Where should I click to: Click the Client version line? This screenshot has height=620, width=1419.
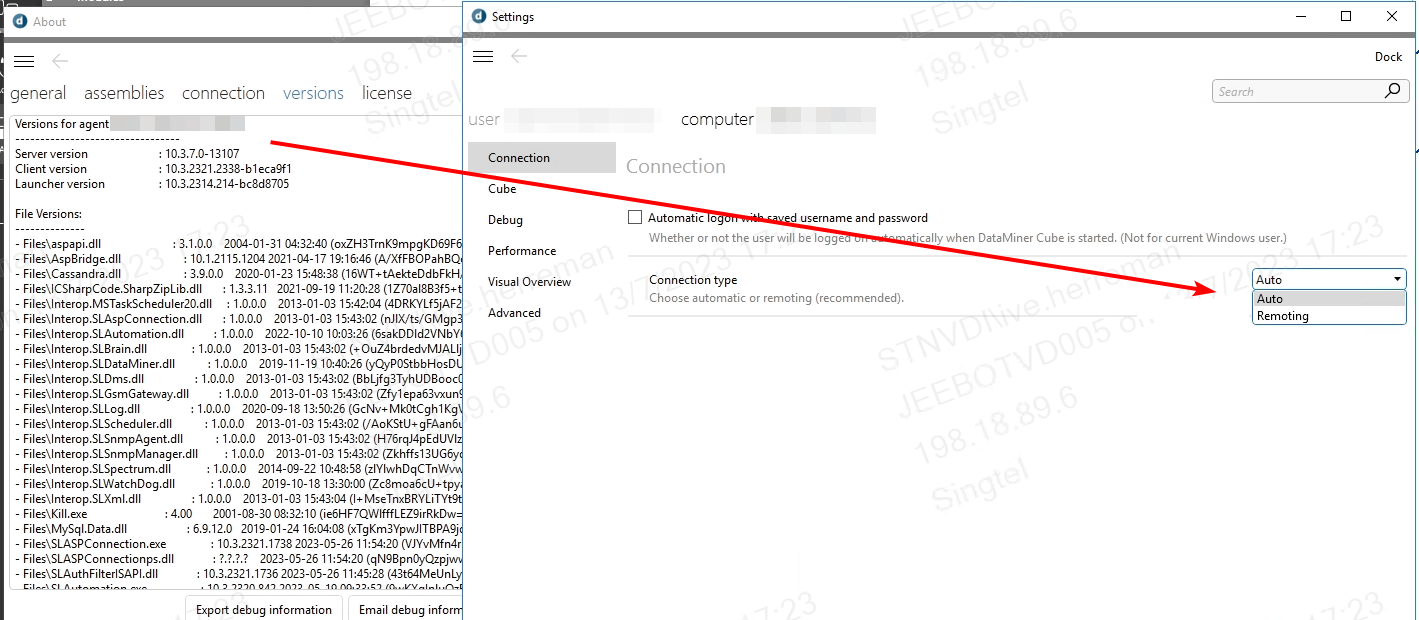[153, 169]
